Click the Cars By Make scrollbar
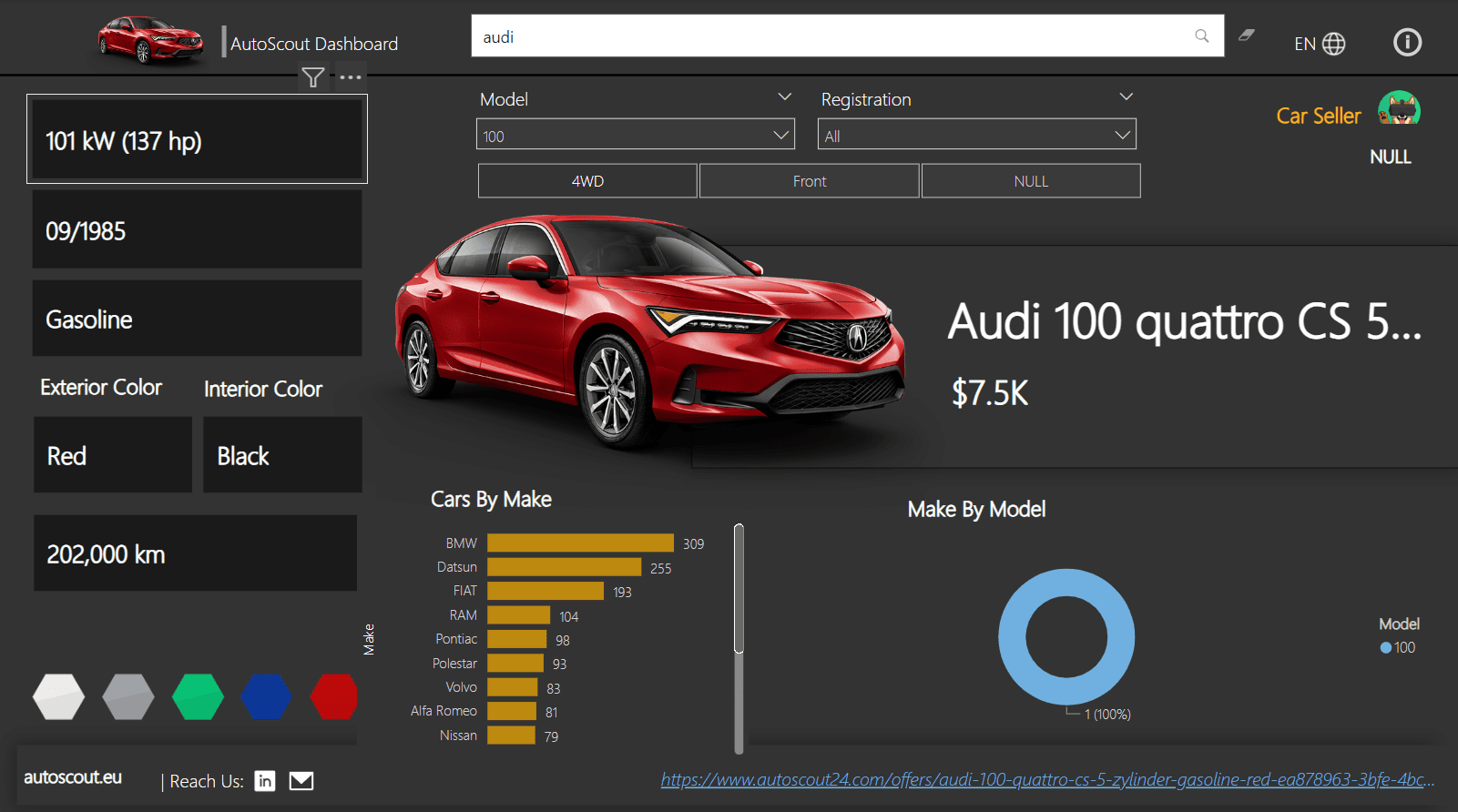 [739, 589]
